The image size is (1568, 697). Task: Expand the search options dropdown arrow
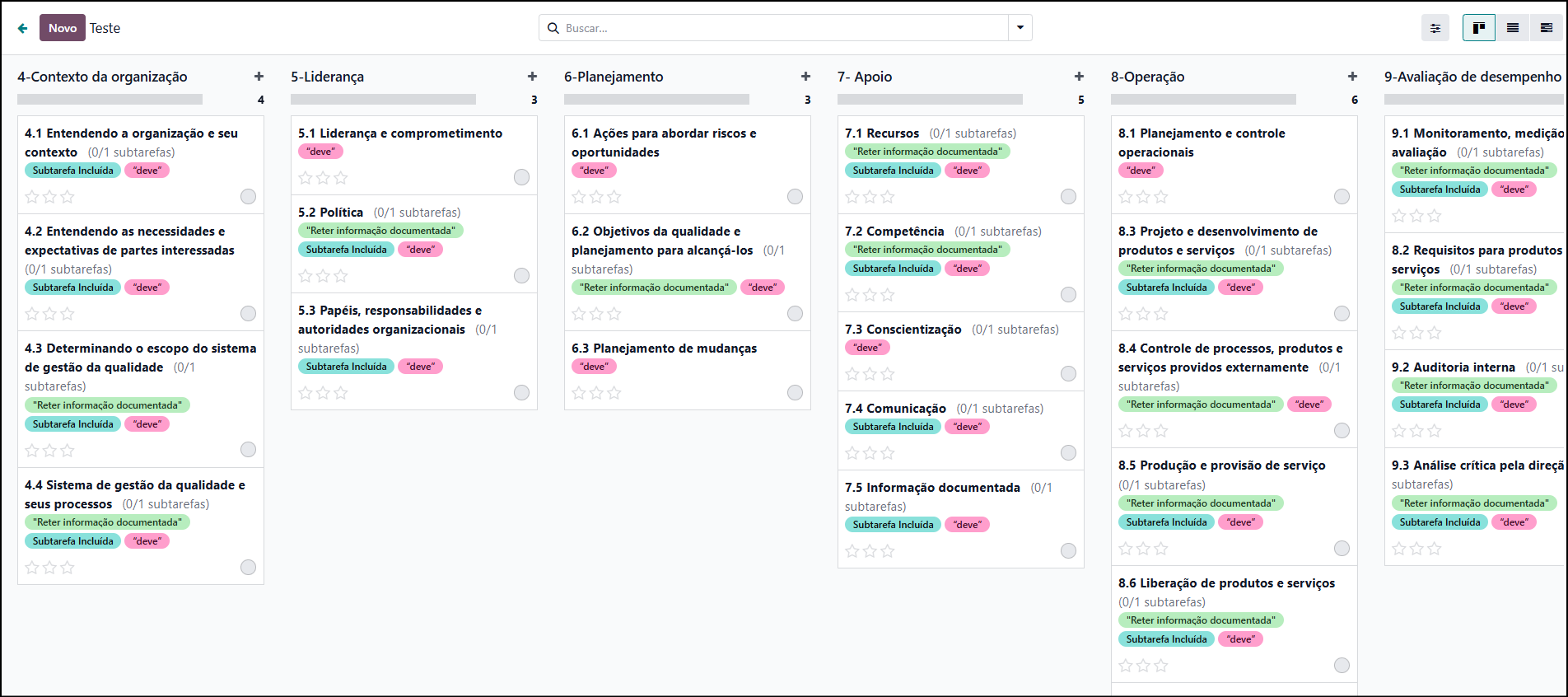click(1020, 28)
